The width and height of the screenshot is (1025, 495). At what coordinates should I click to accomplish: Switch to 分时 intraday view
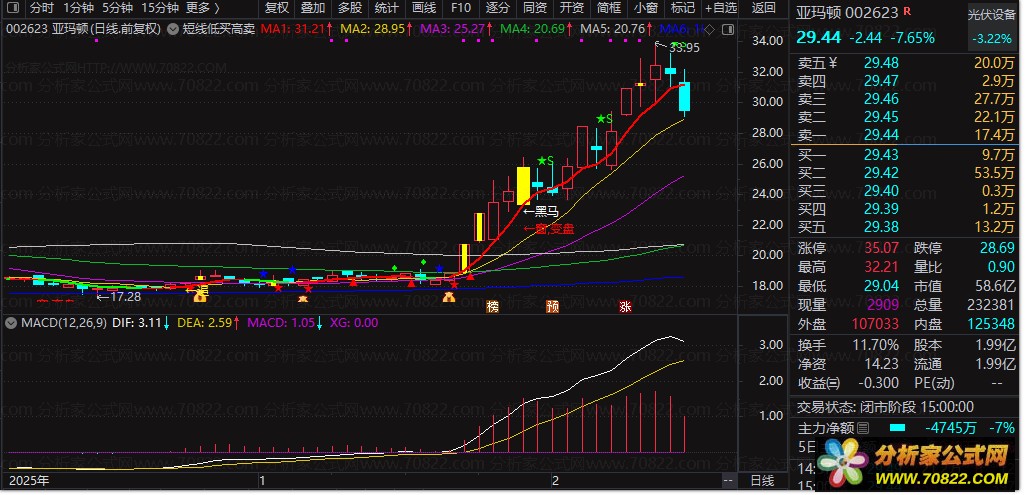coord(42,8)
